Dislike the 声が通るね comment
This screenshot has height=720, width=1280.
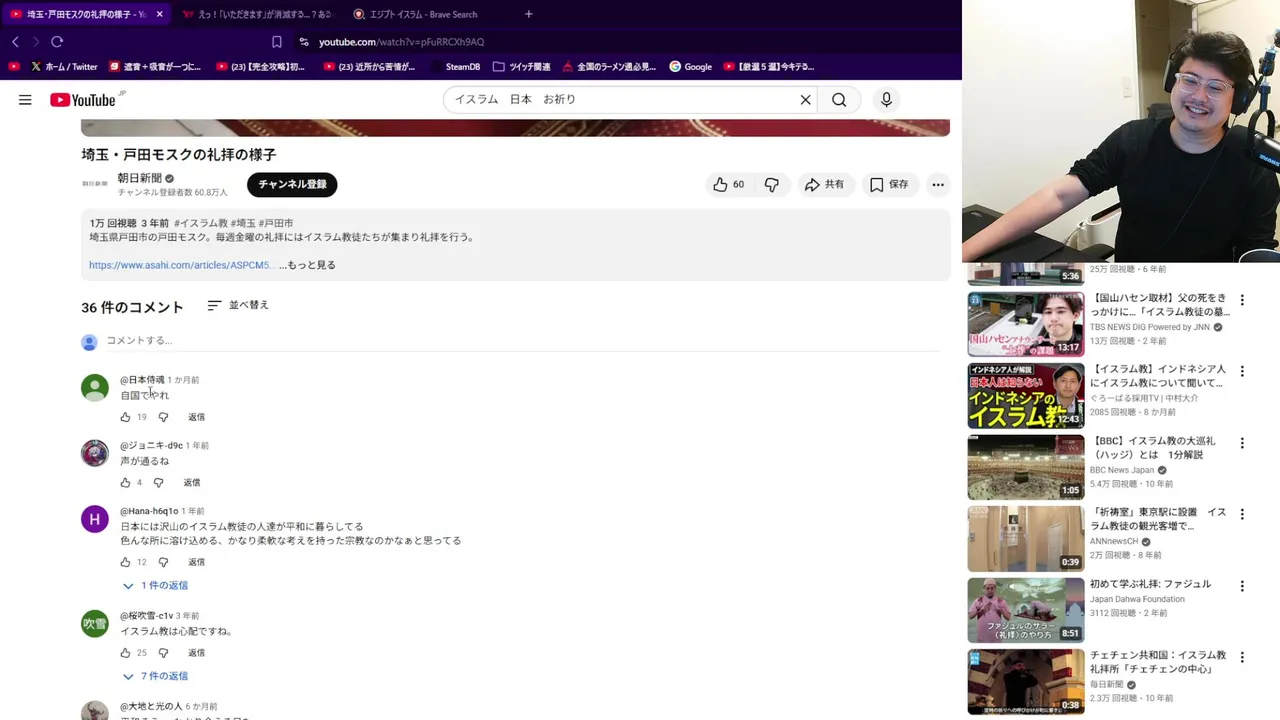coord(158,483)
